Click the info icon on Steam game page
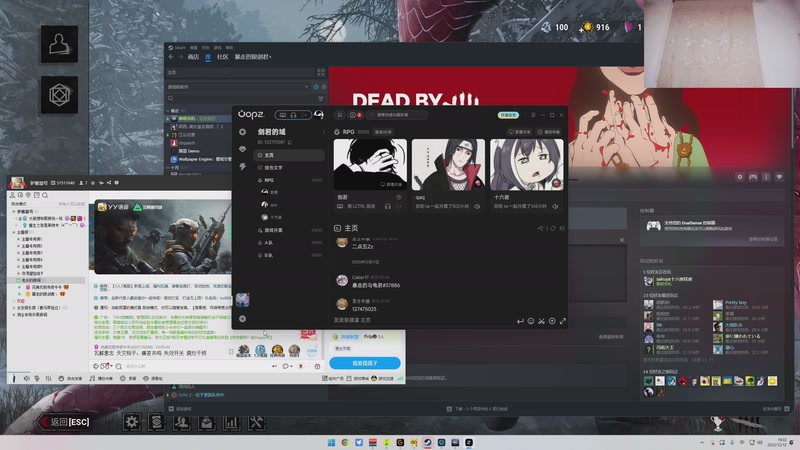800x450 pixels. 766,177
